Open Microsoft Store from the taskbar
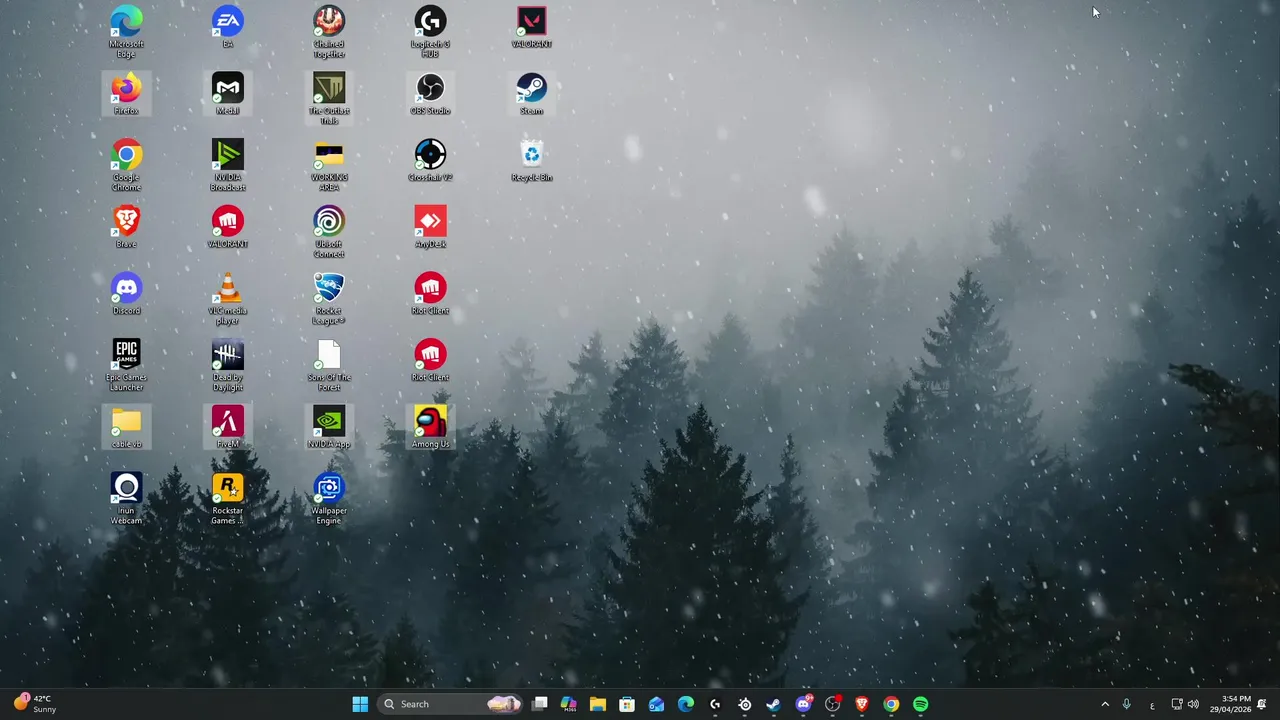This screenshot has width=1280, height=720. point(627,704)
